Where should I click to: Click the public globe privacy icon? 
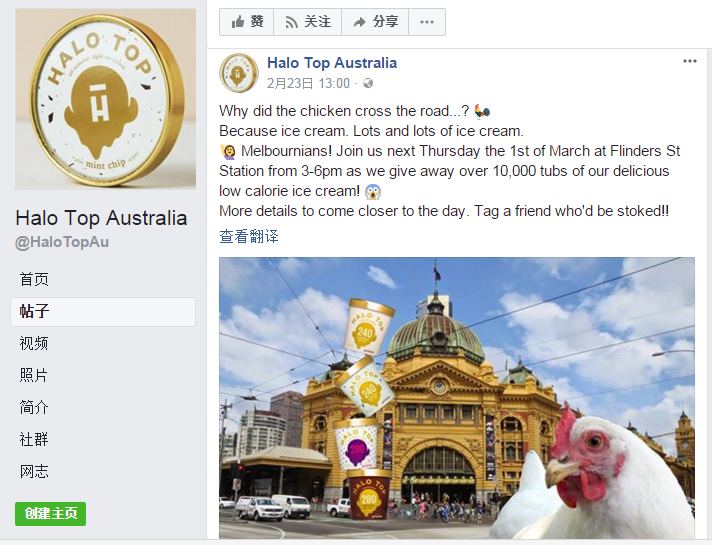coord(368,84)
